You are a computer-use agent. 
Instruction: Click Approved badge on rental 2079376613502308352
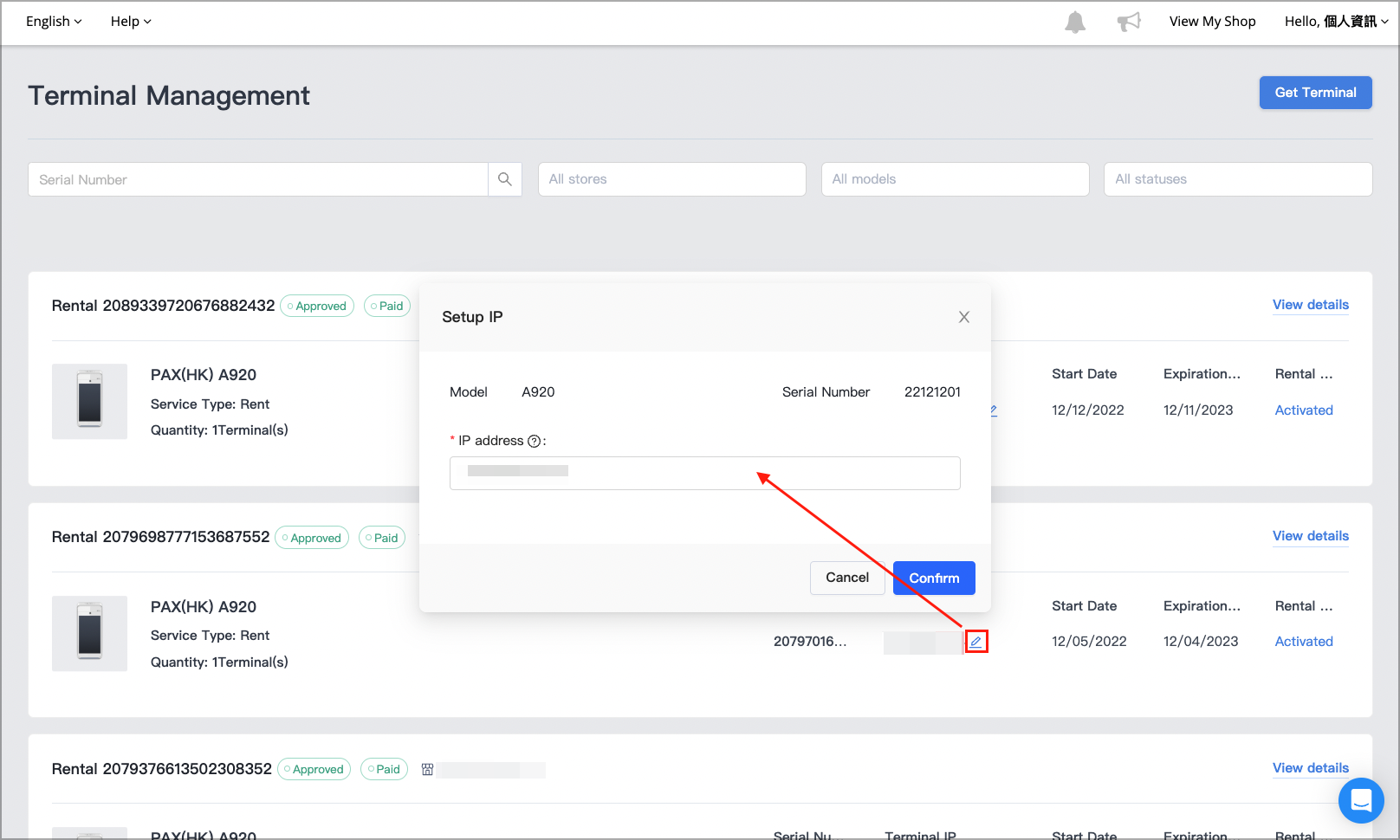coord(314,769)
